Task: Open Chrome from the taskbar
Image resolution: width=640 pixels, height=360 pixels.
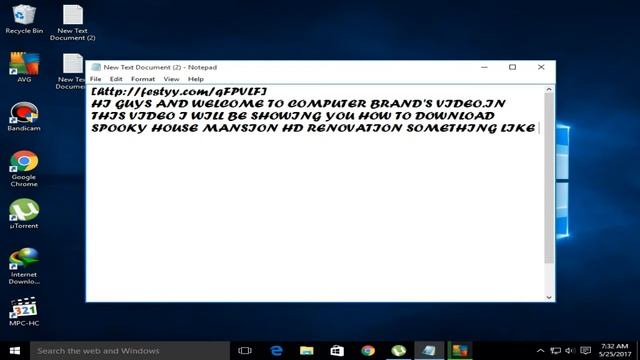Action: tap(368, 351)
